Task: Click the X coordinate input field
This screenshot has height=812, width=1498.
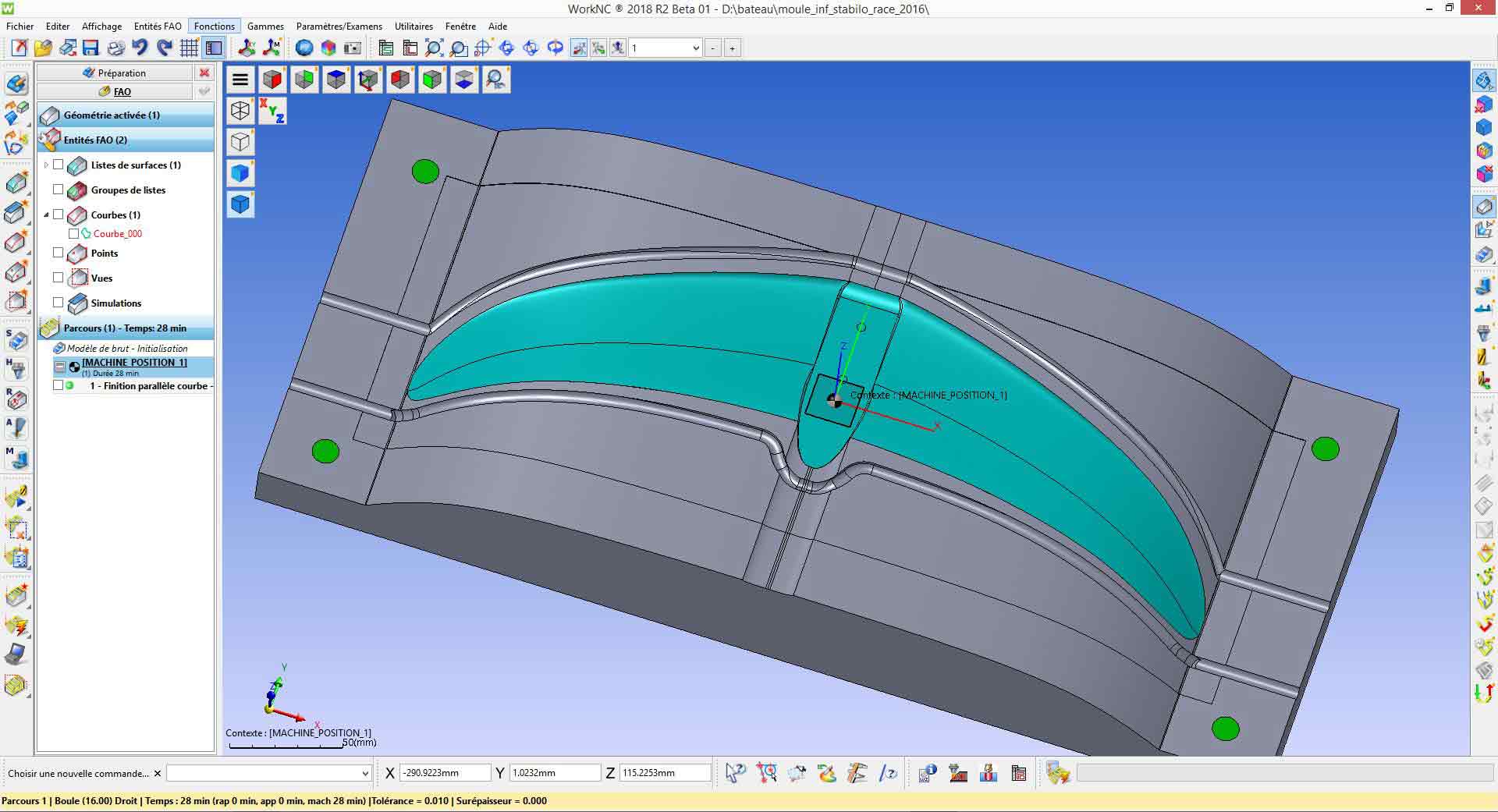Action: [x=445, y=773]
